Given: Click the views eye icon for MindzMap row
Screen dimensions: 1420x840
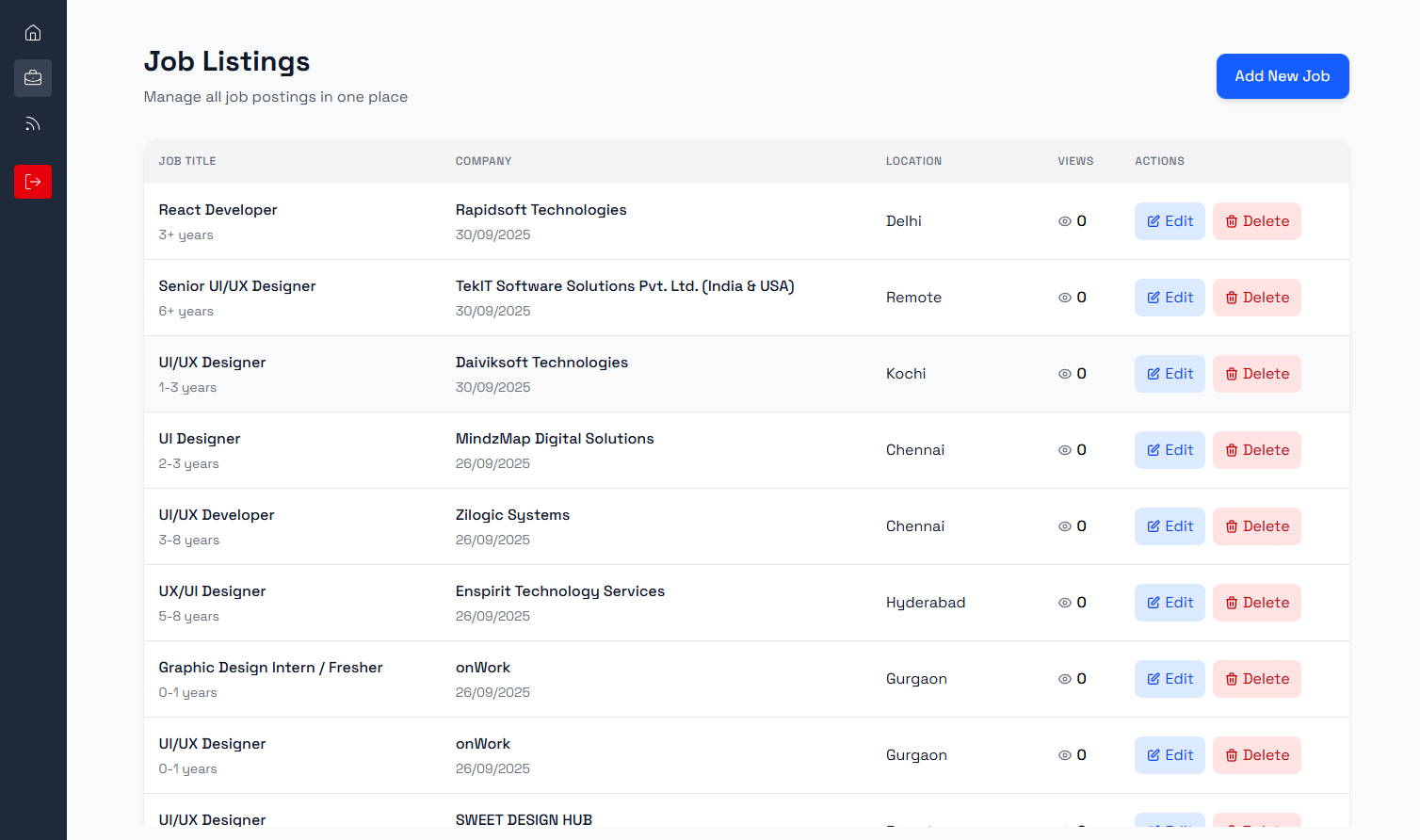Looking at the screenshot, I should coord(1065,450).
